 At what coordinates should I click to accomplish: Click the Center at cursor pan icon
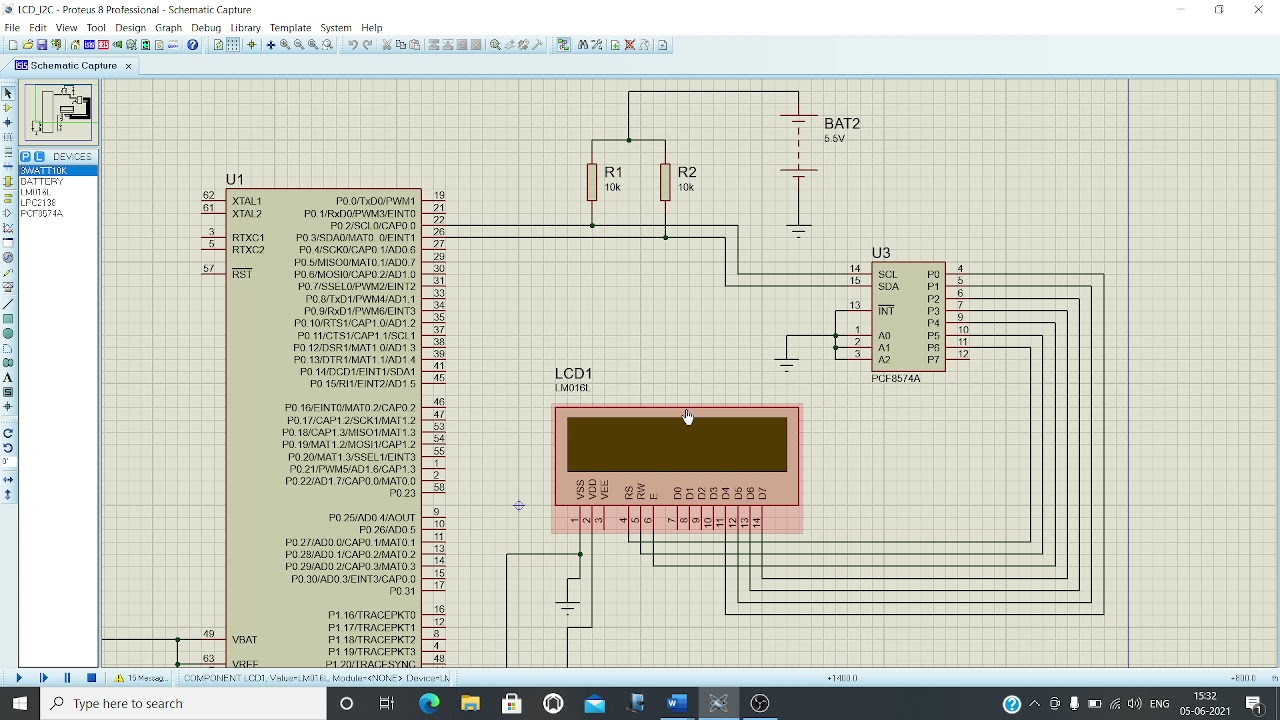coord(271,45)
